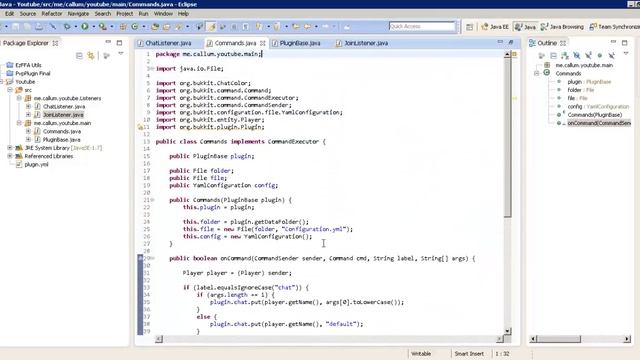640x360 pixels.
Task: Click the green Run button
Action: pos(84,27)
